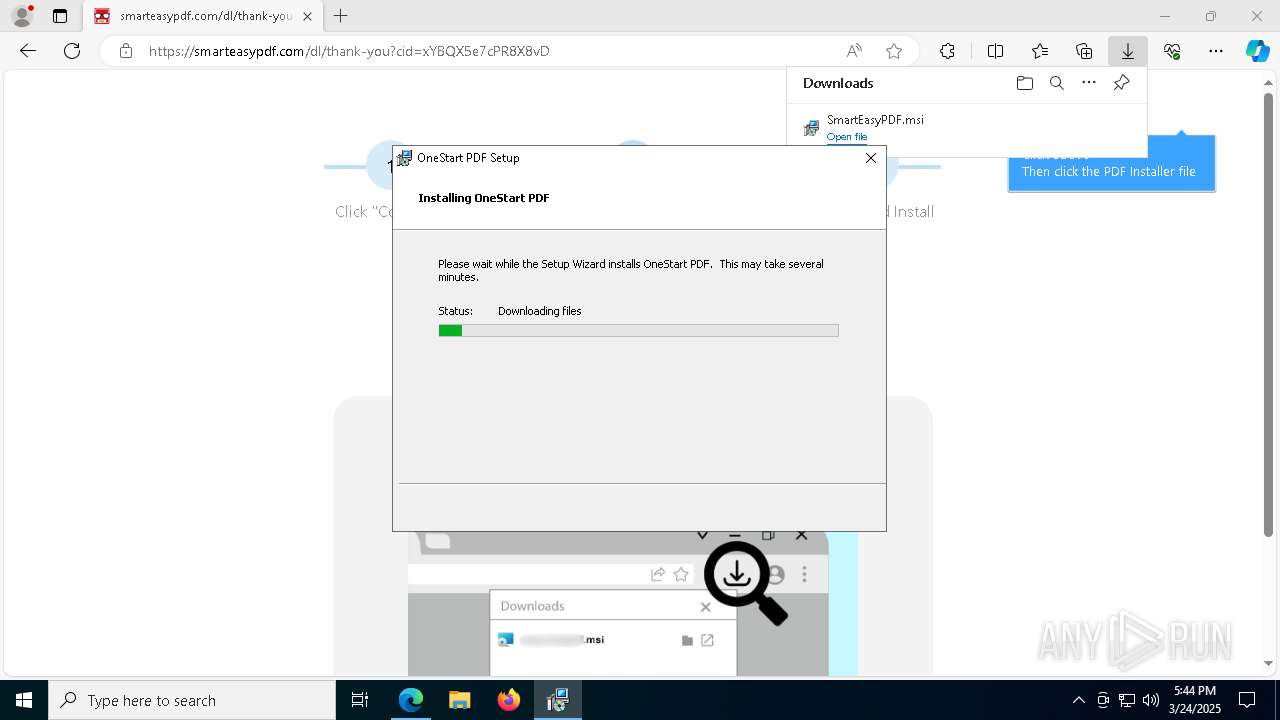Screen dimensions: 1280x720
Task: Open Extensions puzzle icon
Action: point(947,51)
